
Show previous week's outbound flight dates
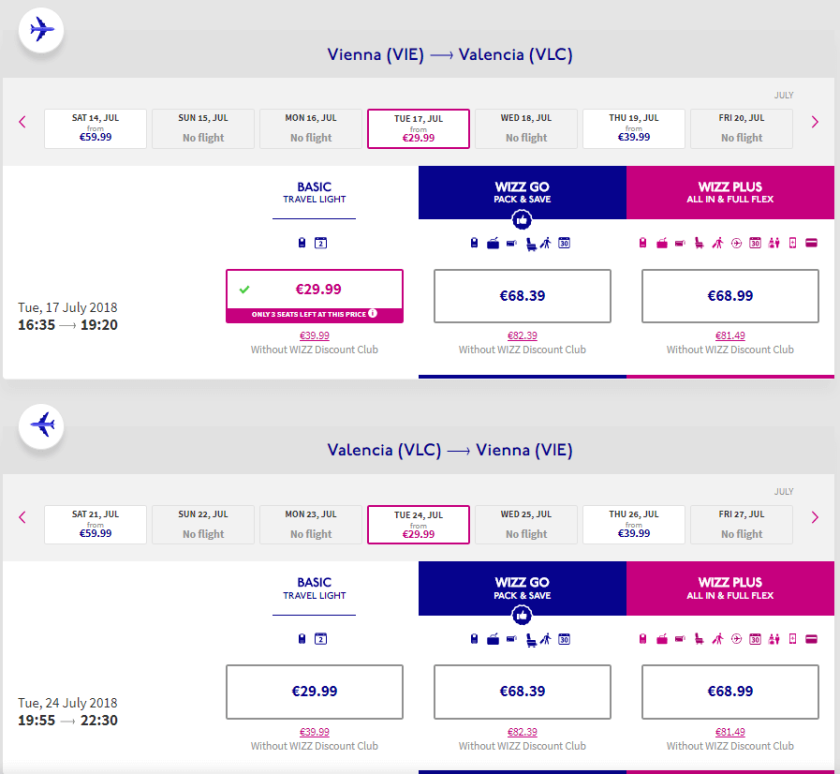22,122
